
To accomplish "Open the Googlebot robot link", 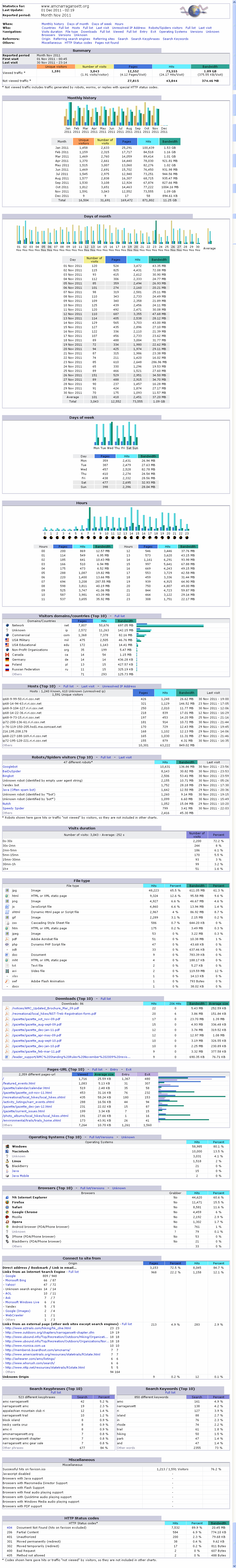I will click(x=10, y=766).
